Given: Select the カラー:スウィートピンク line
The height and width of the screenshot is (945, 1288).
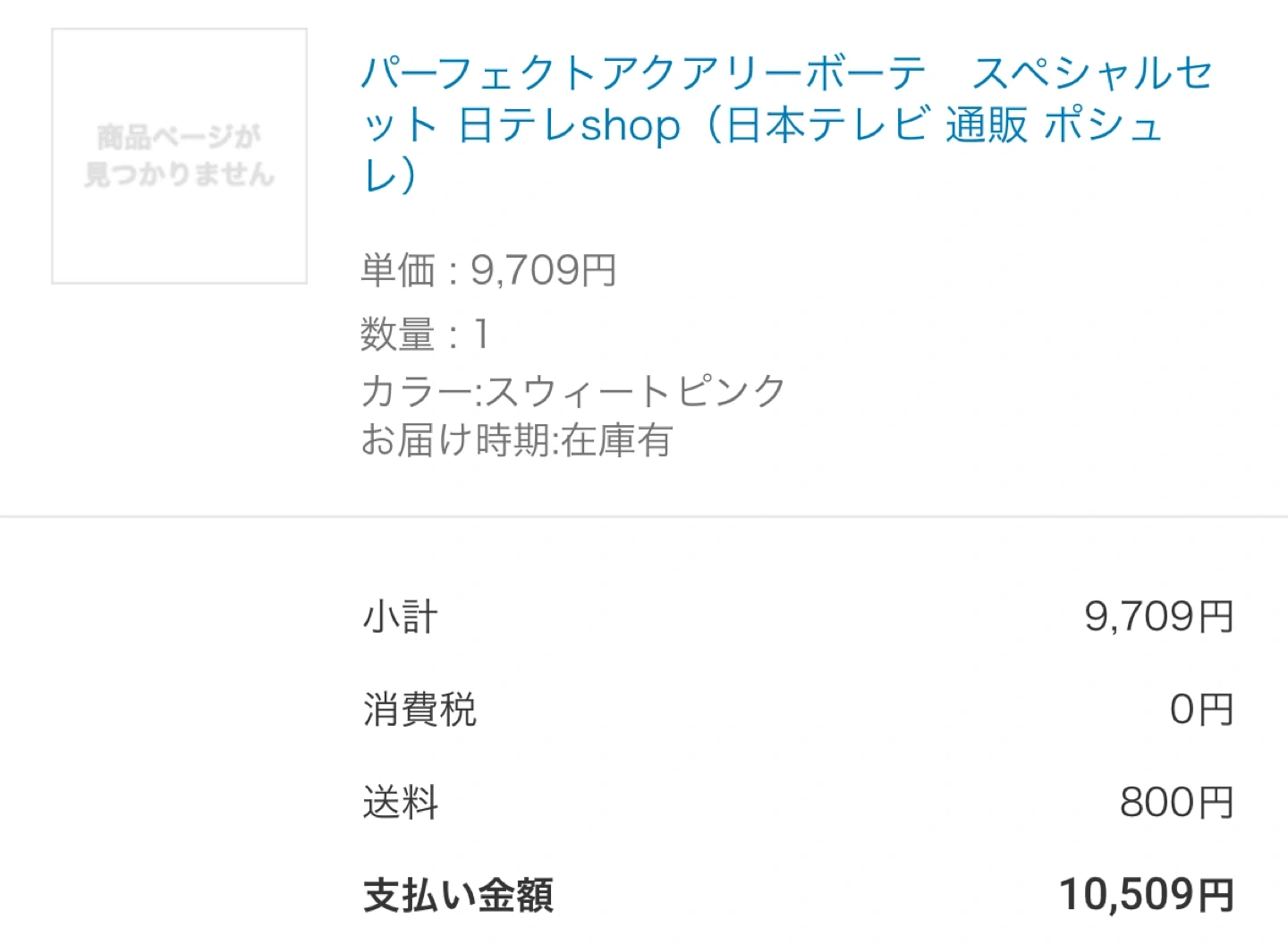Looking at the screenshot, I should (x=572, y=391).
